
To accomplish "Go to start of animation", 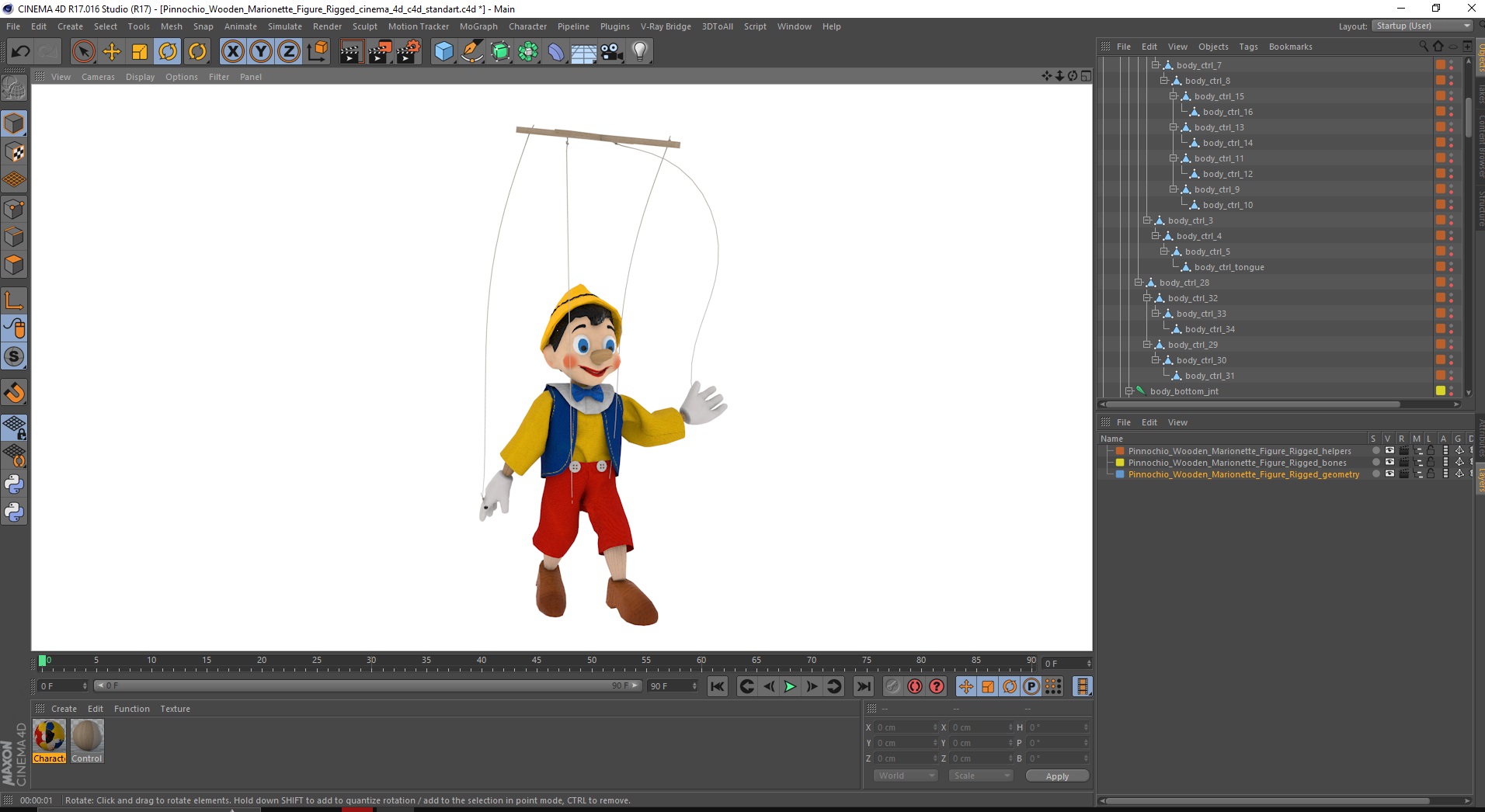I will point(718,686).
